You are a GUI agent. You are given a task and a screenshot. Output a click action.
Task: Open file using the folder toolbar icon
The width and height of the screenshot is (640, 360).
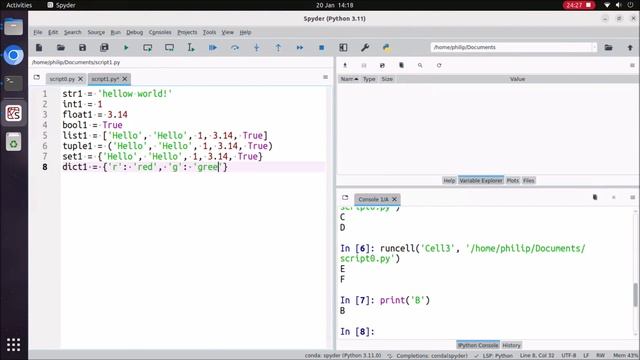[61, 48]
